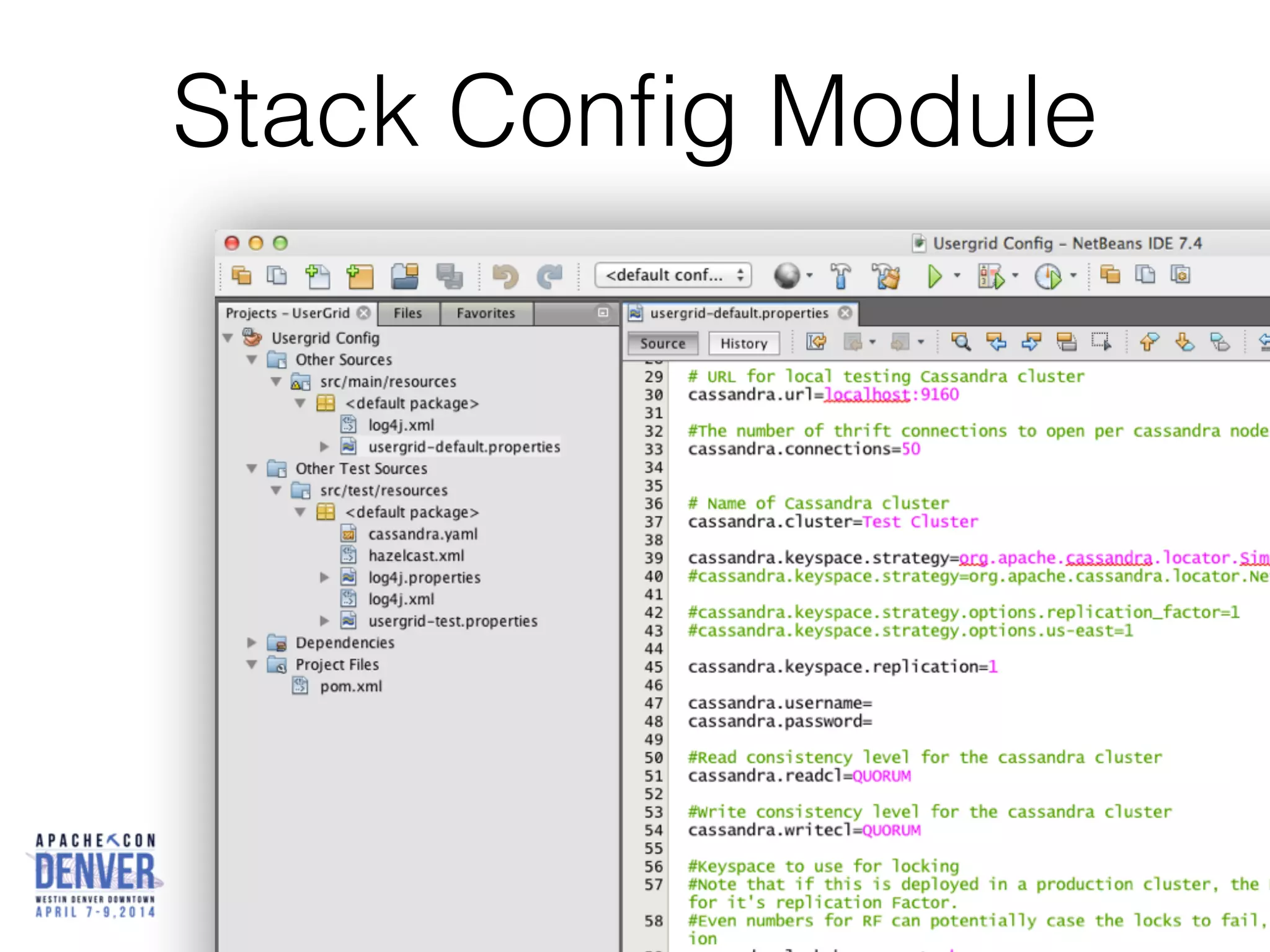Click the Build Project hammer icon
Screen dimensions: 1270x952
(840, 276)
